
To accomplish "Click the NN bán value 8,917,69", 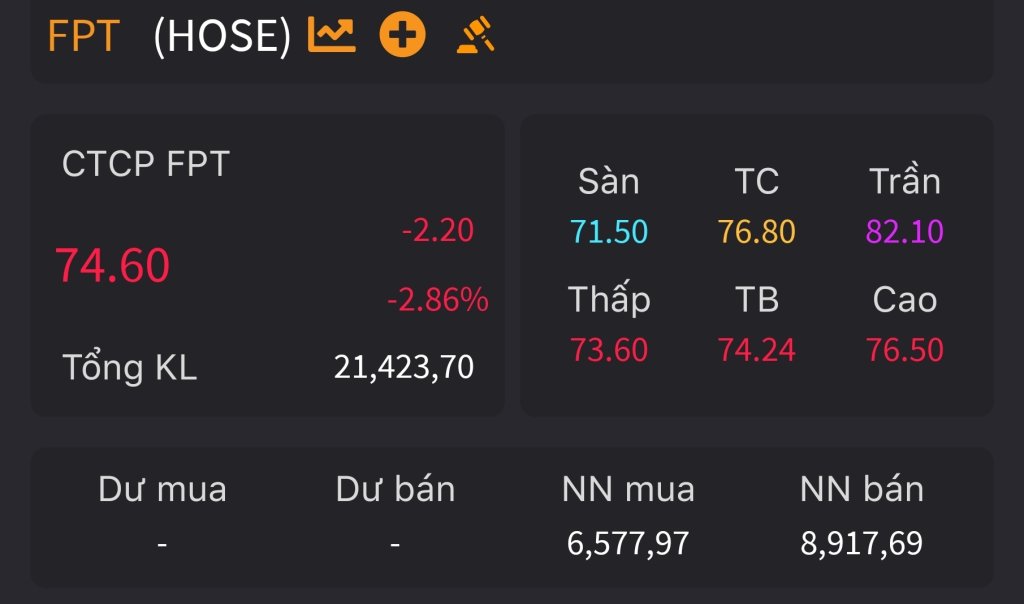I will click(x=861, y=543).
